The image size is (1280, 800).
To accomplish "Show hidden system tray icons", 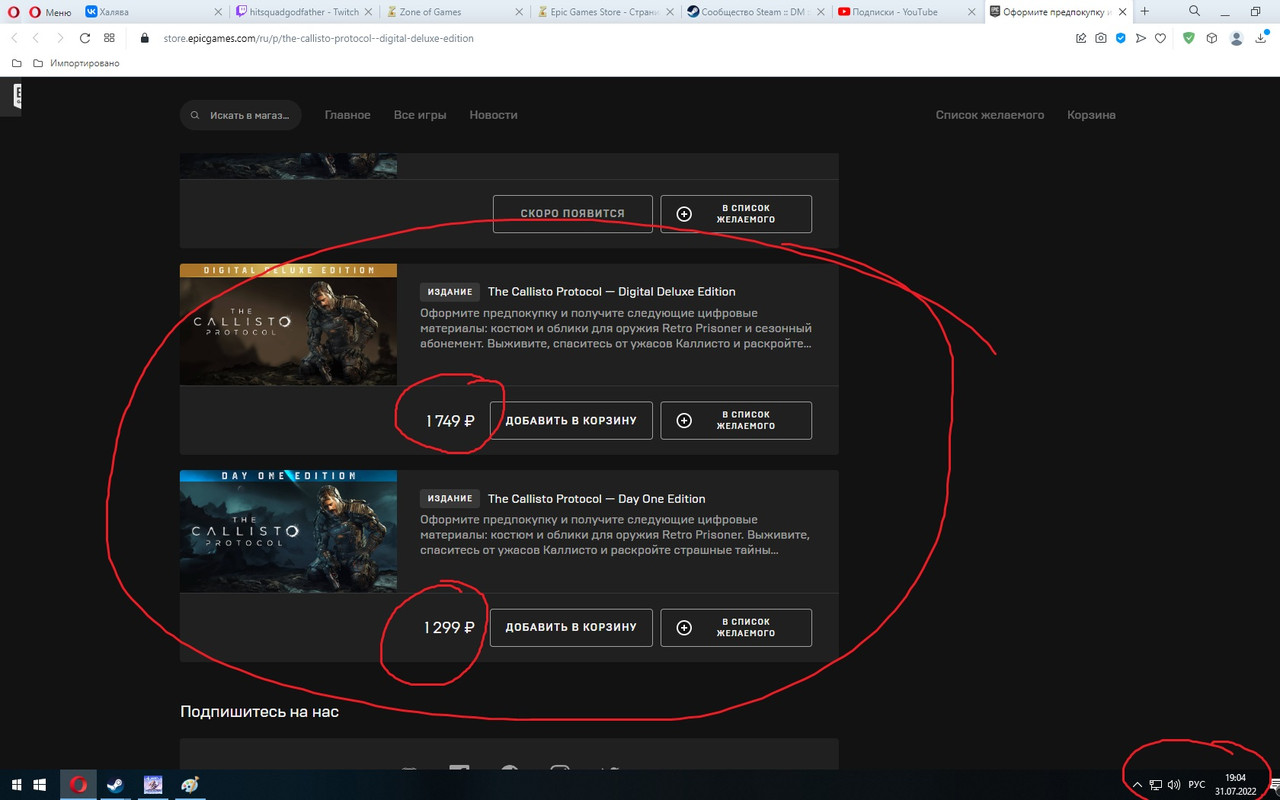I will coord(1137,785).
